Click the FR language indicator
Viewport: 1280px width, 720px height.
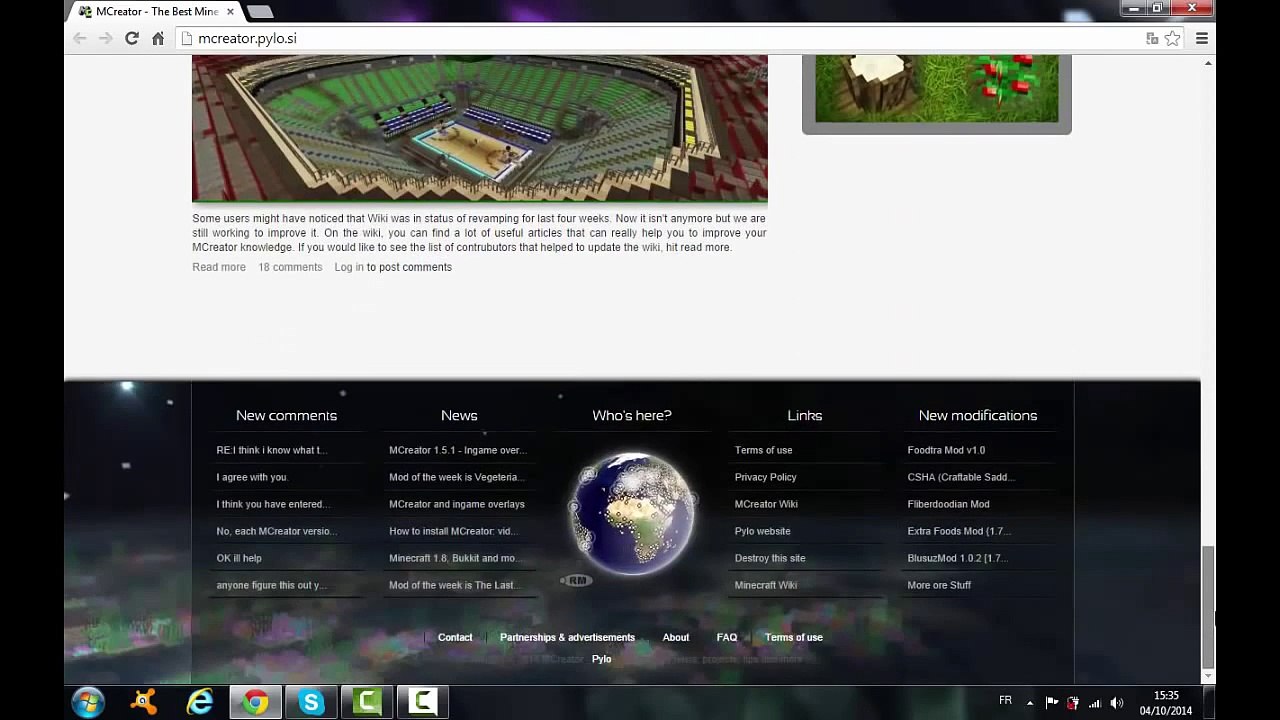[1005, 700]
